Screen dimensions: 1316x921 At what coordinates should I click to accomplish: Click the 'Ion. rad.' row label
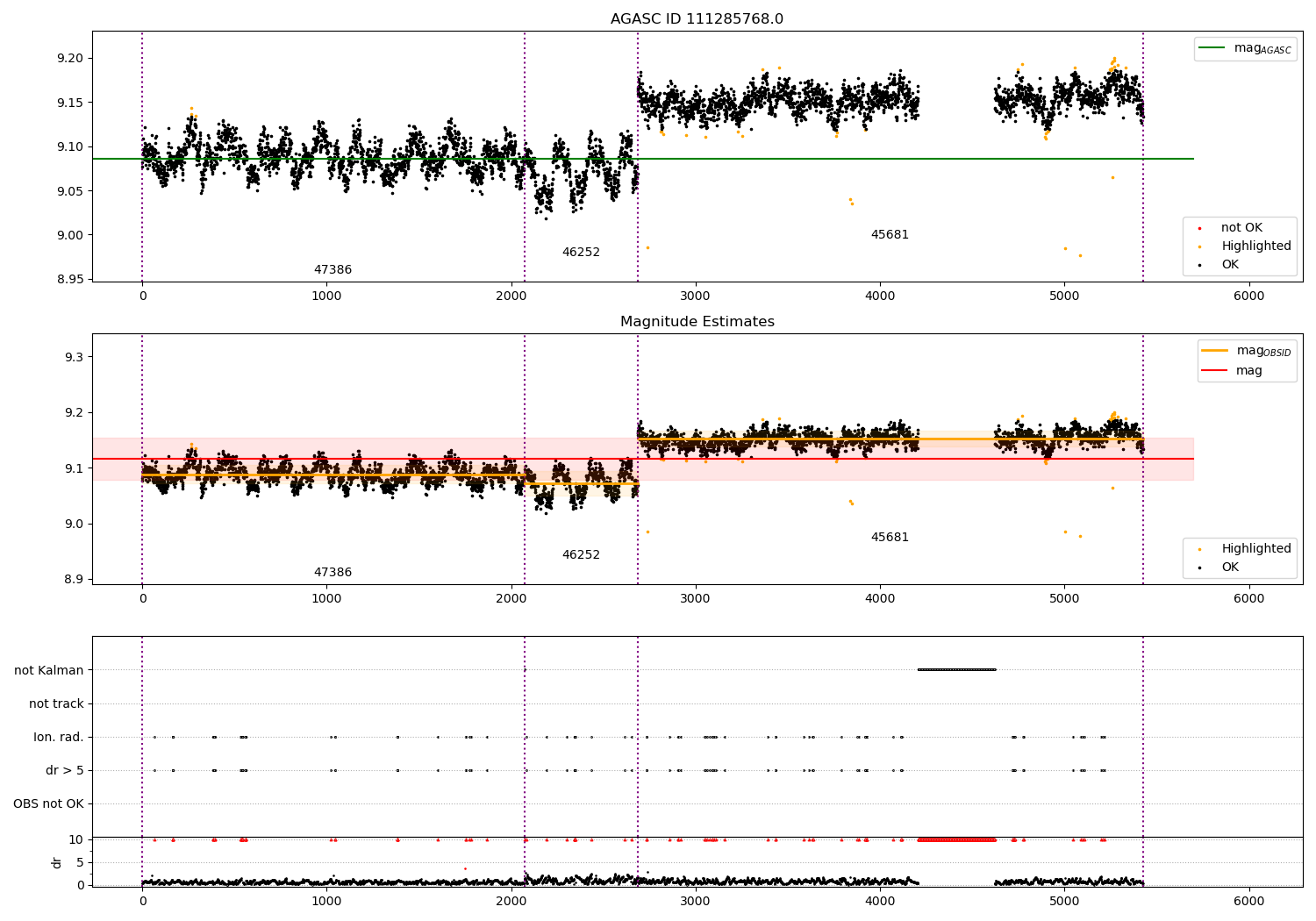click(x=59, y=738)
